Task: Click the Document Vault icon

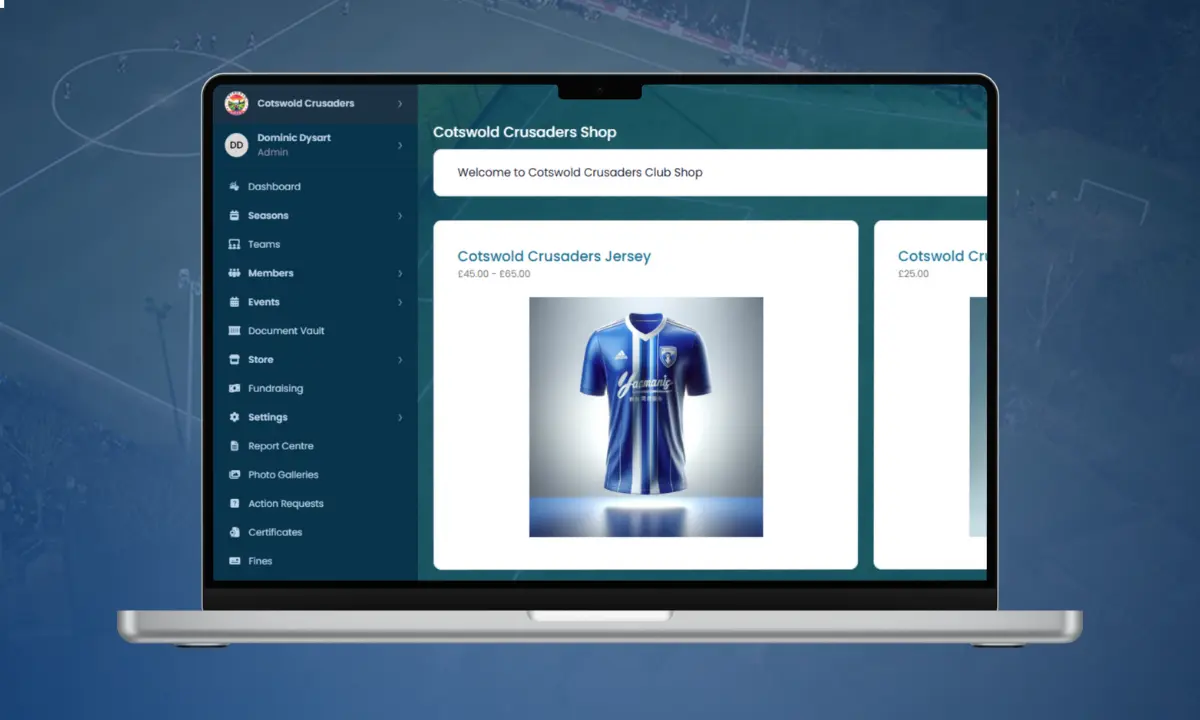Action: 234,331
